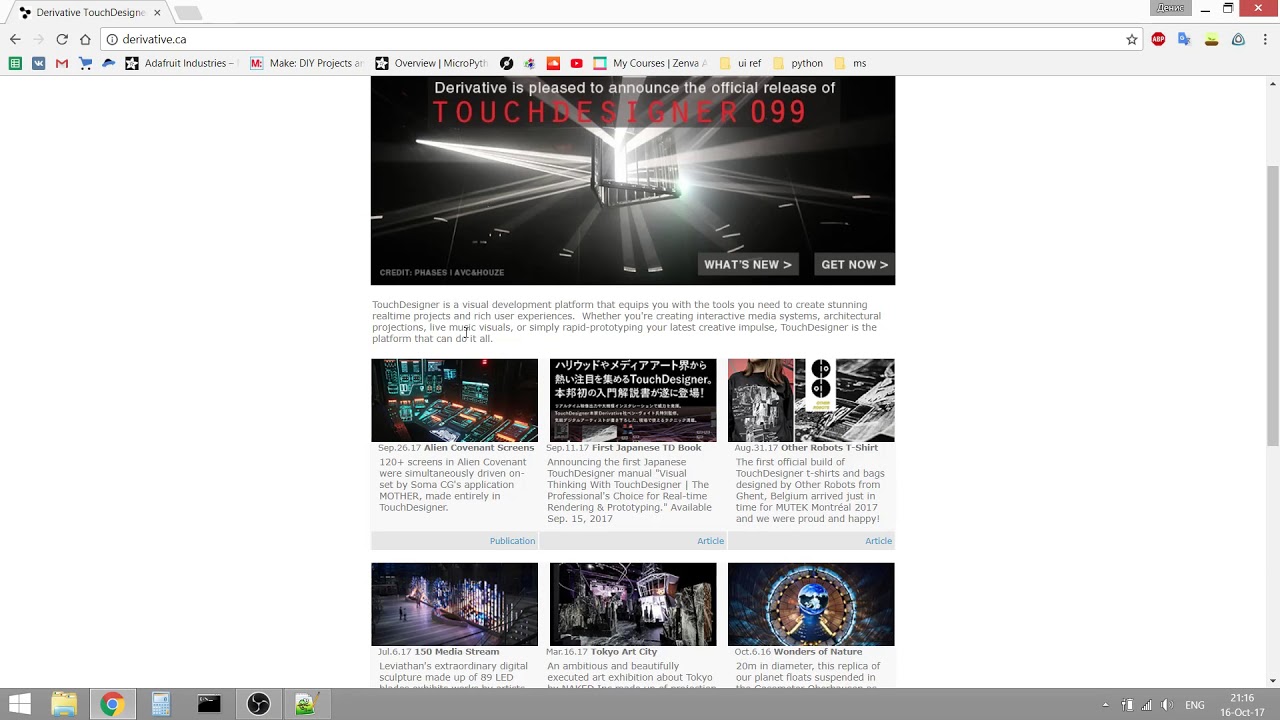Image resolution: width=1280 pixels, height=720 pixels.
Task: Bookmark this page with the star
Action: point(1132,39)
